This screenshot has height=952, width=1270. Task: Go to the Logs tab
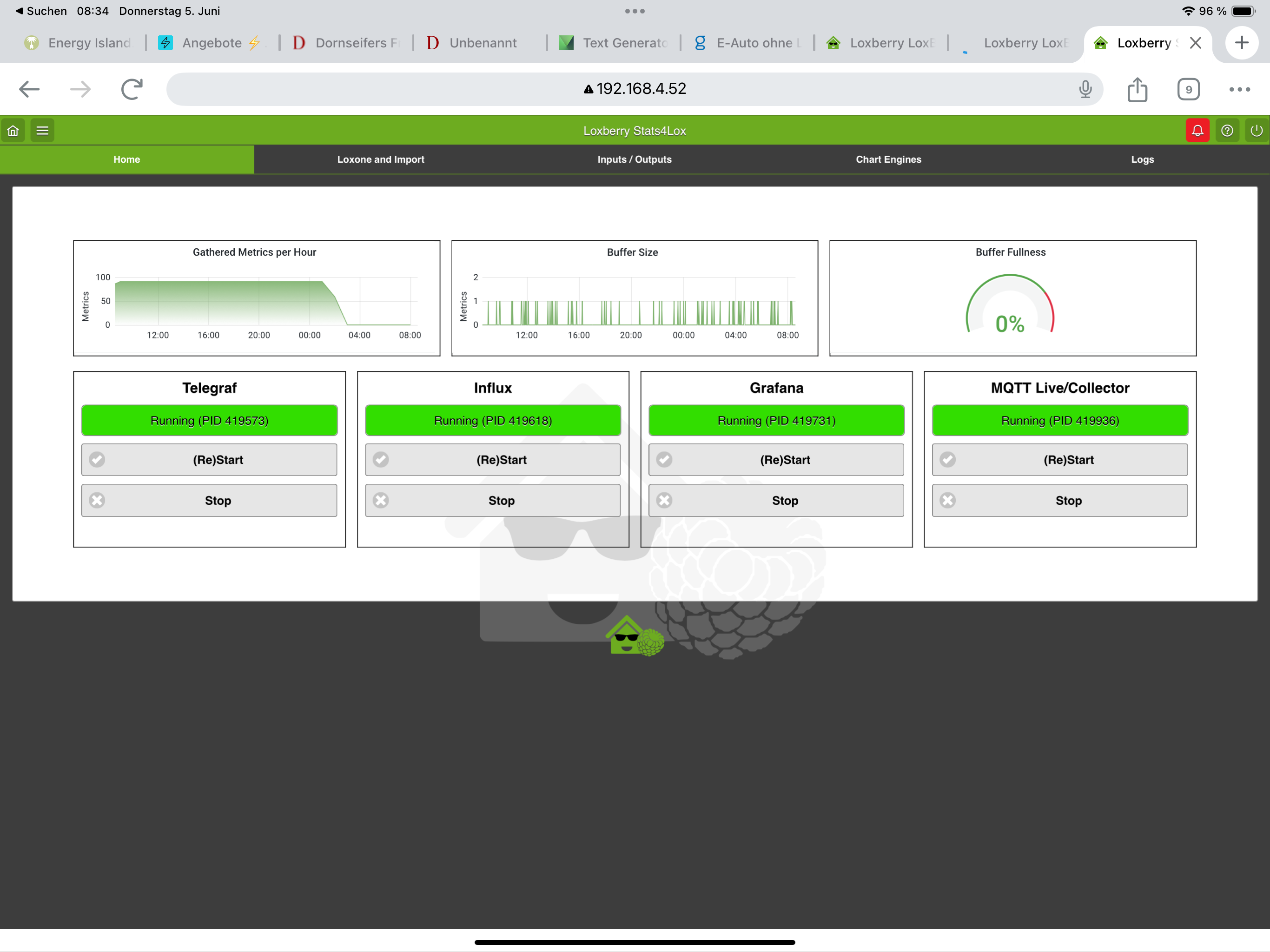1141,159
